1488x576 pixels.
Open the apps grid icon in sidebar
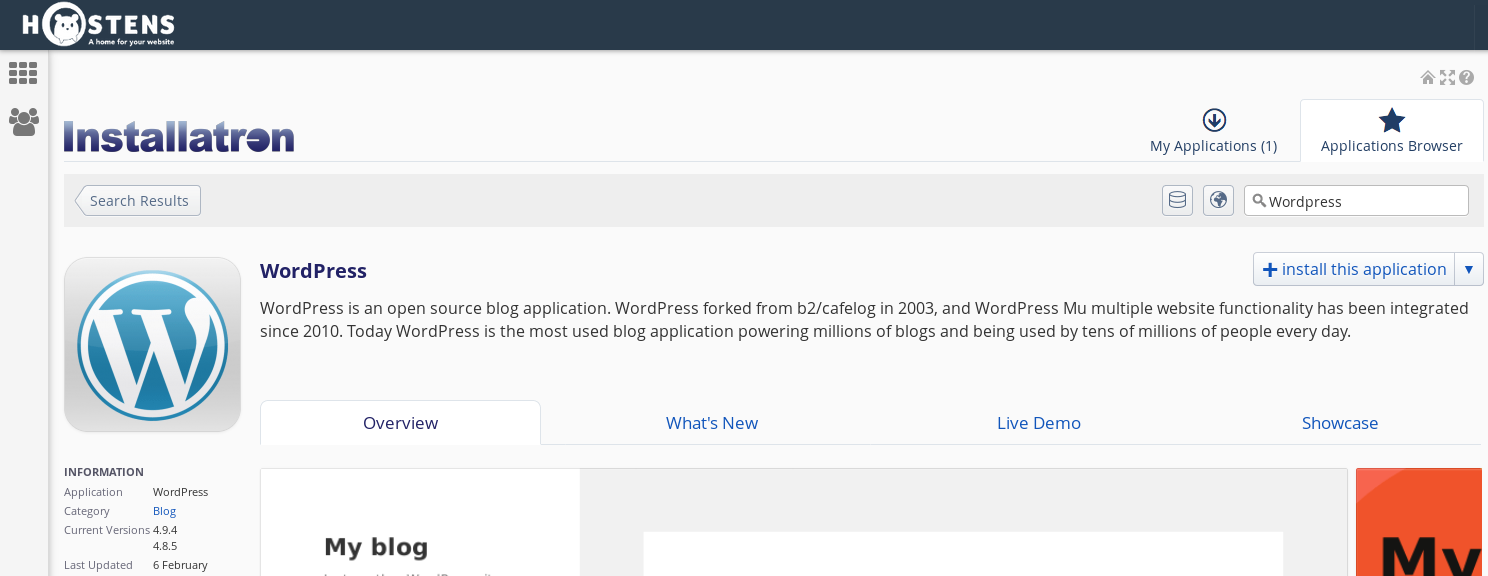pos(23,73)
